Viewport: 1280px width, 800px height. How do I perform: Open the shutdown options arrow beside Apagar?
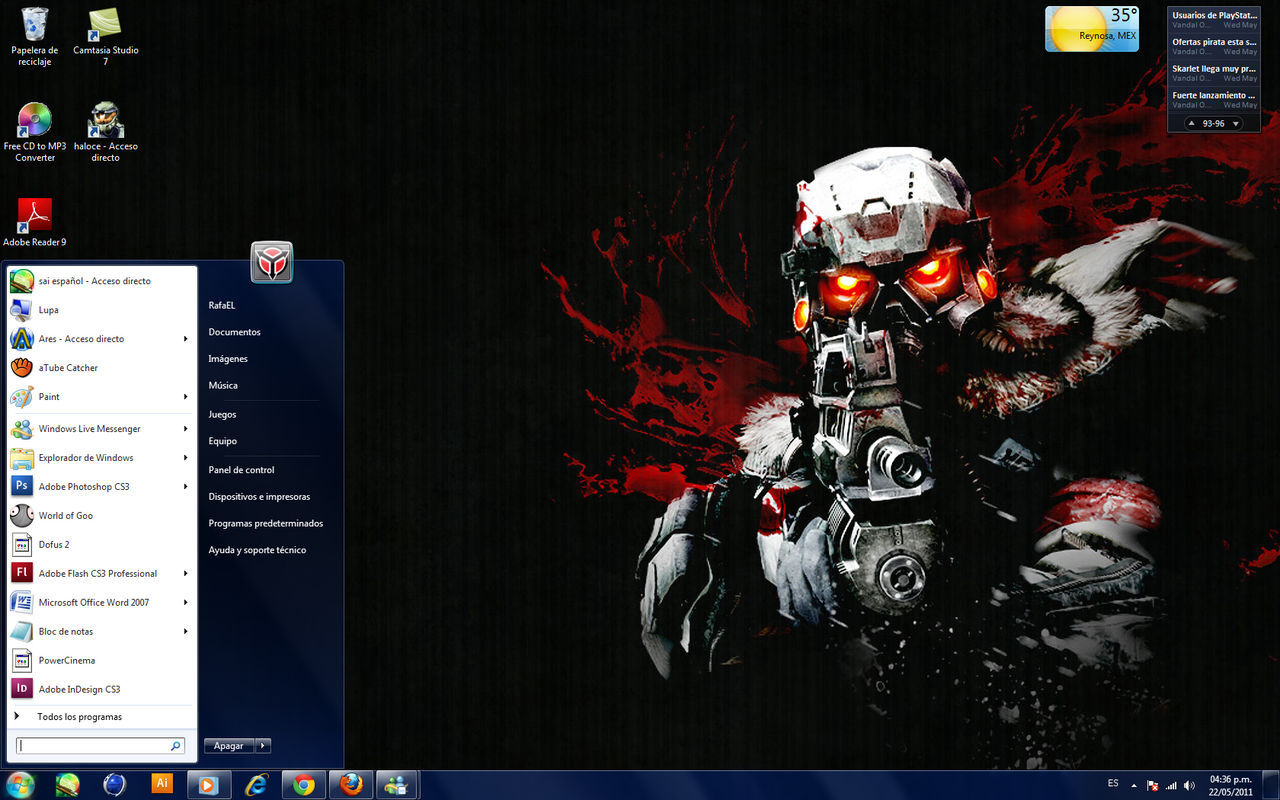(x=263, y=746)
